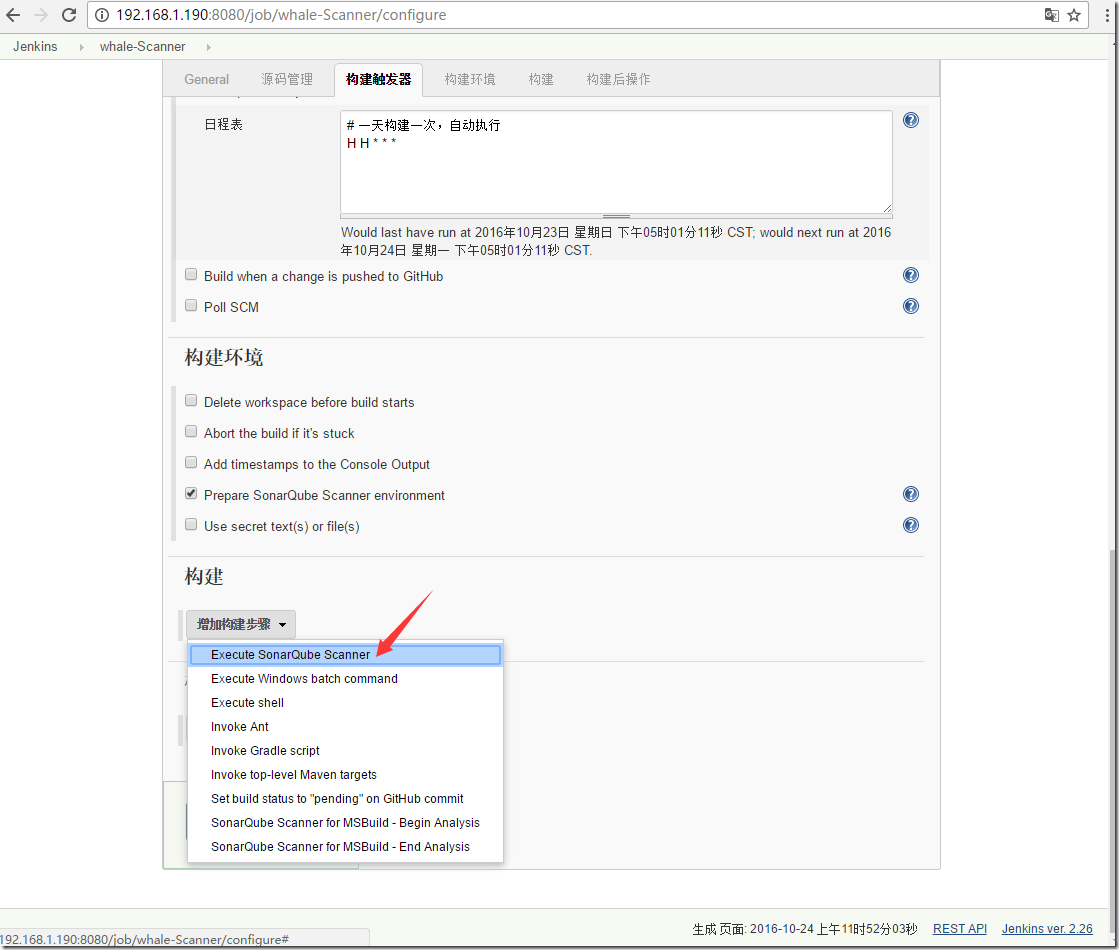Bookmark this page with star icon
This screenshot has height=950, width=1119.
(1074, 15)
